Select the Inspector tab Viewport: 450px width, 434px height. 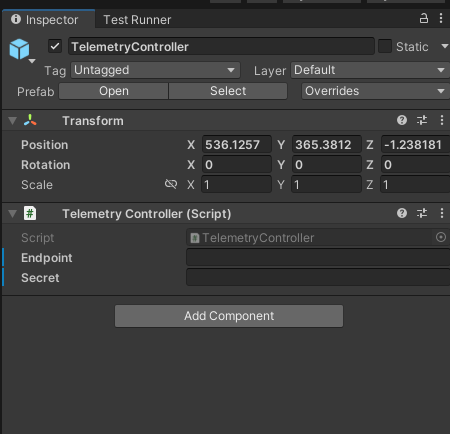49,19
